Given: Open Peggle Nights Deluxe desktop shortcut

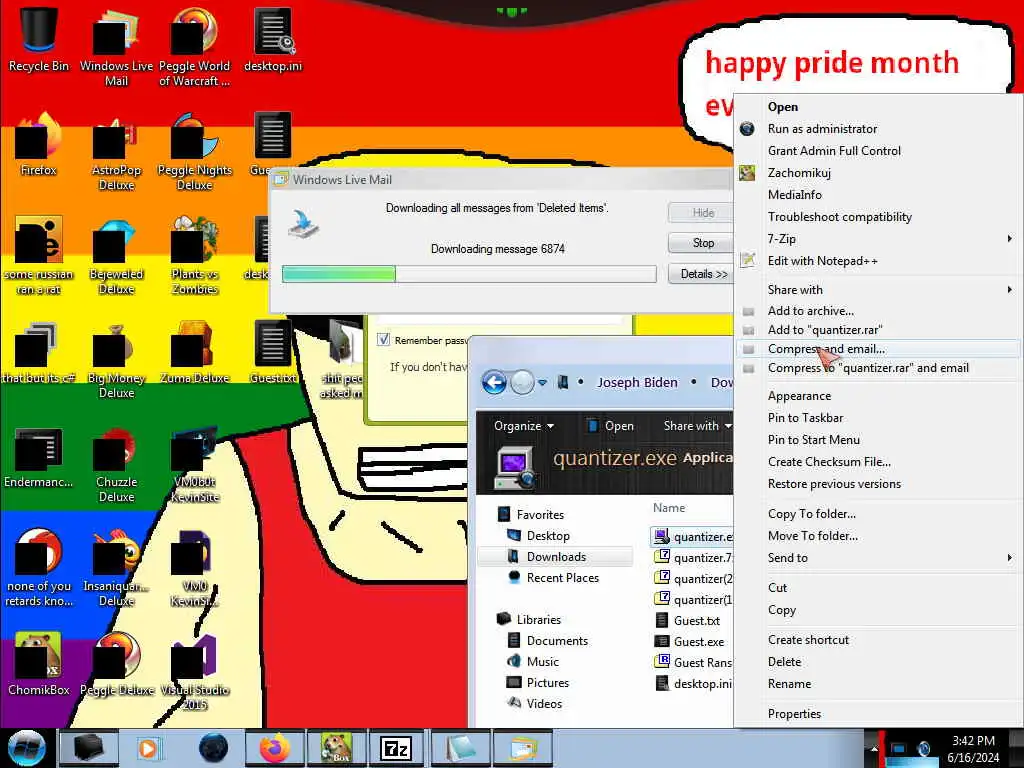Looking at the screenshot, I should [194, 152].
